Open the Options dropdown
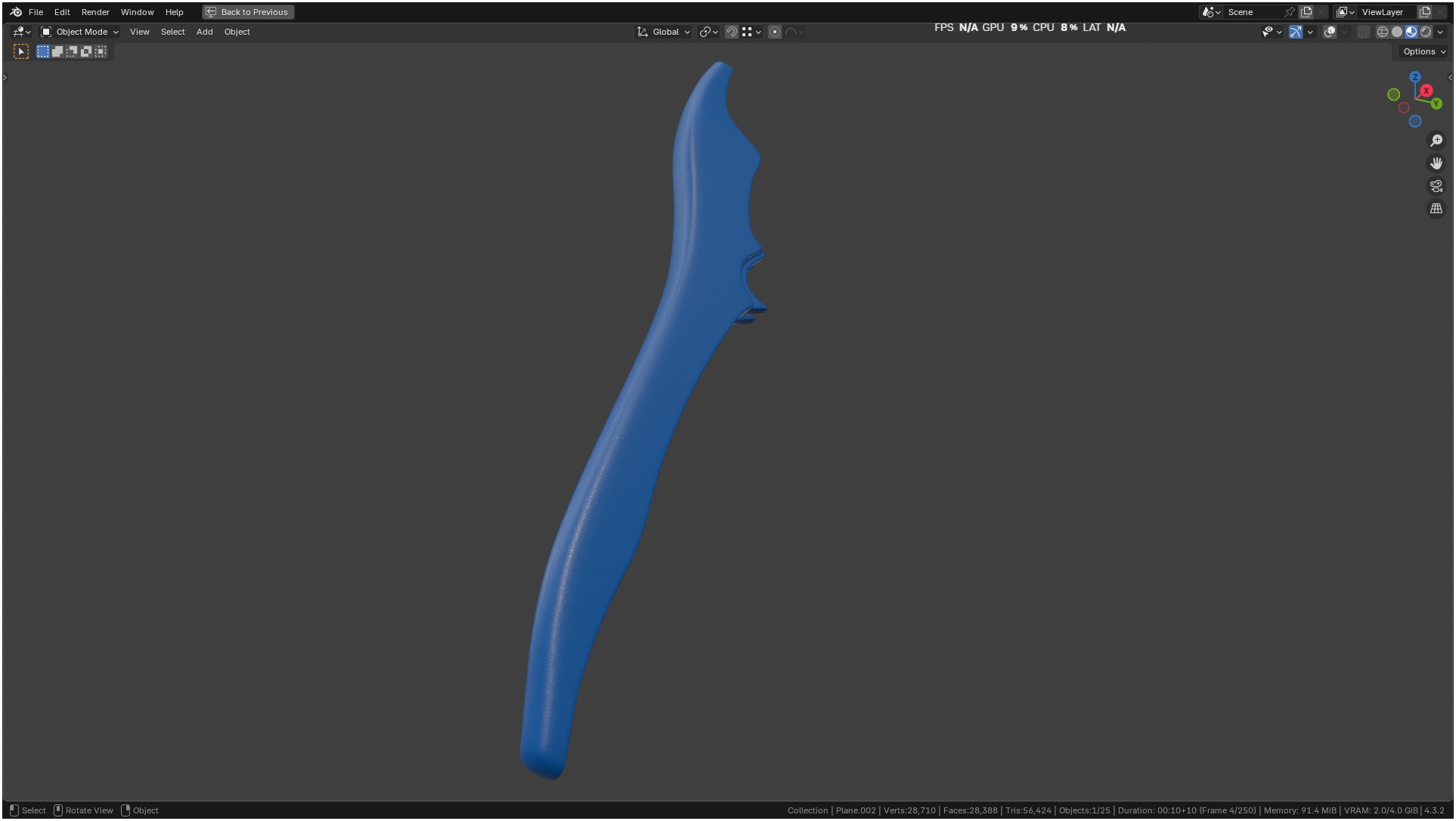The image size is (1456, 821). tap(1423, 51)
